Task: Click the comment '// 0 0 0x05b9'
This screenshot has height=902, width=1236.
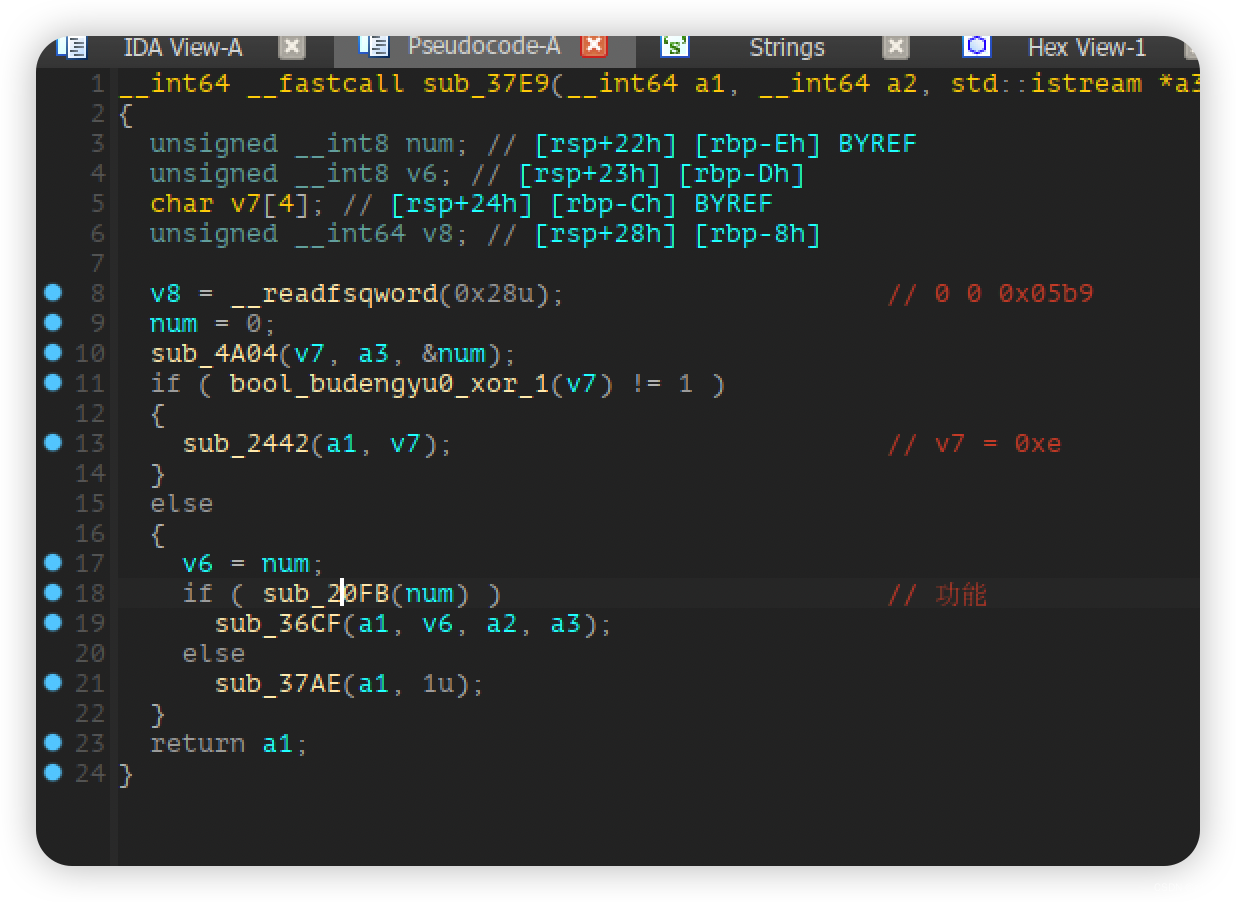Action: 990,293
